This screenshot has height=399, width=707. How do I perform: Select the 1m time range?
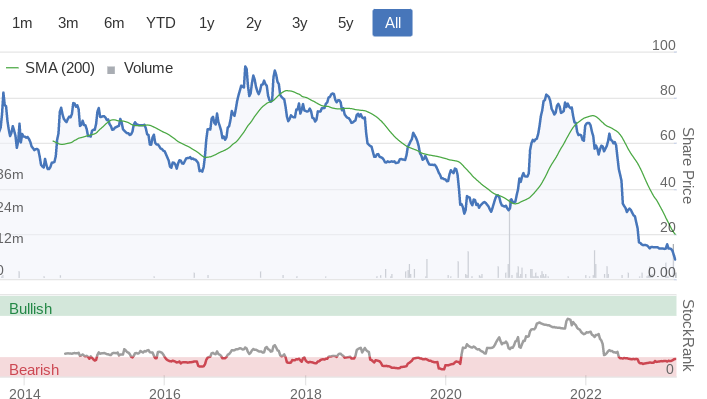22,23
